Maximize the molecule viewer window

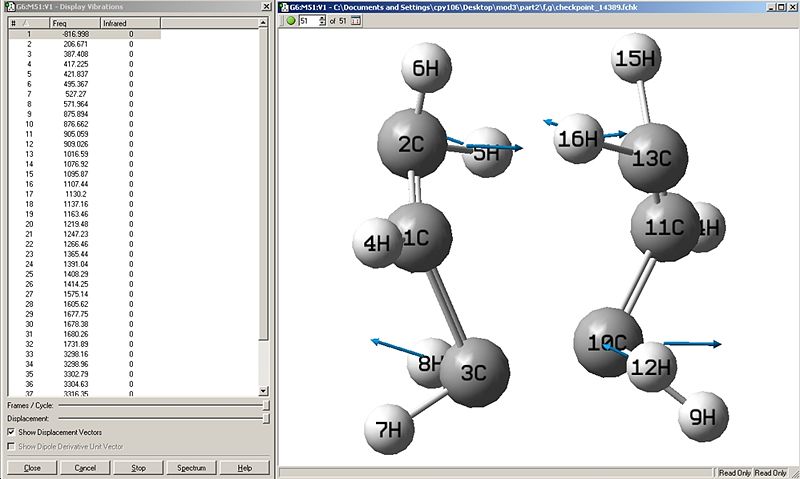(x=781, y=7)
